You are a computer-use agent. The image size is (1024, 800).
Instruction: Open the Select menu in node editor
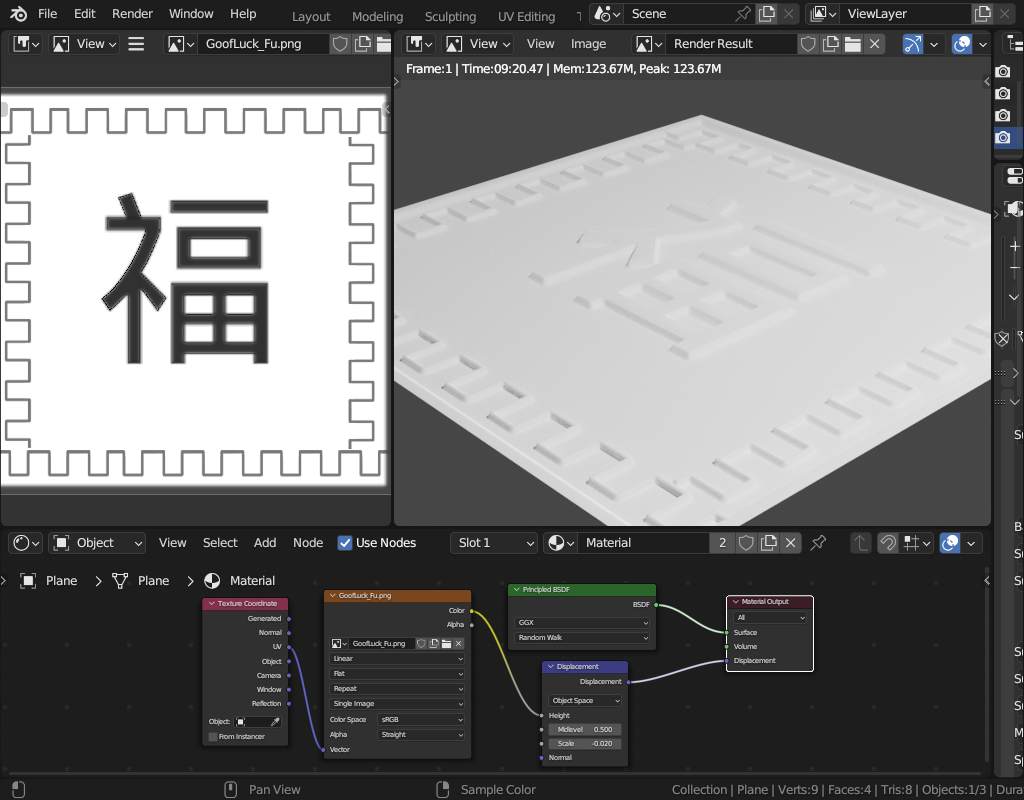(220, 543)
